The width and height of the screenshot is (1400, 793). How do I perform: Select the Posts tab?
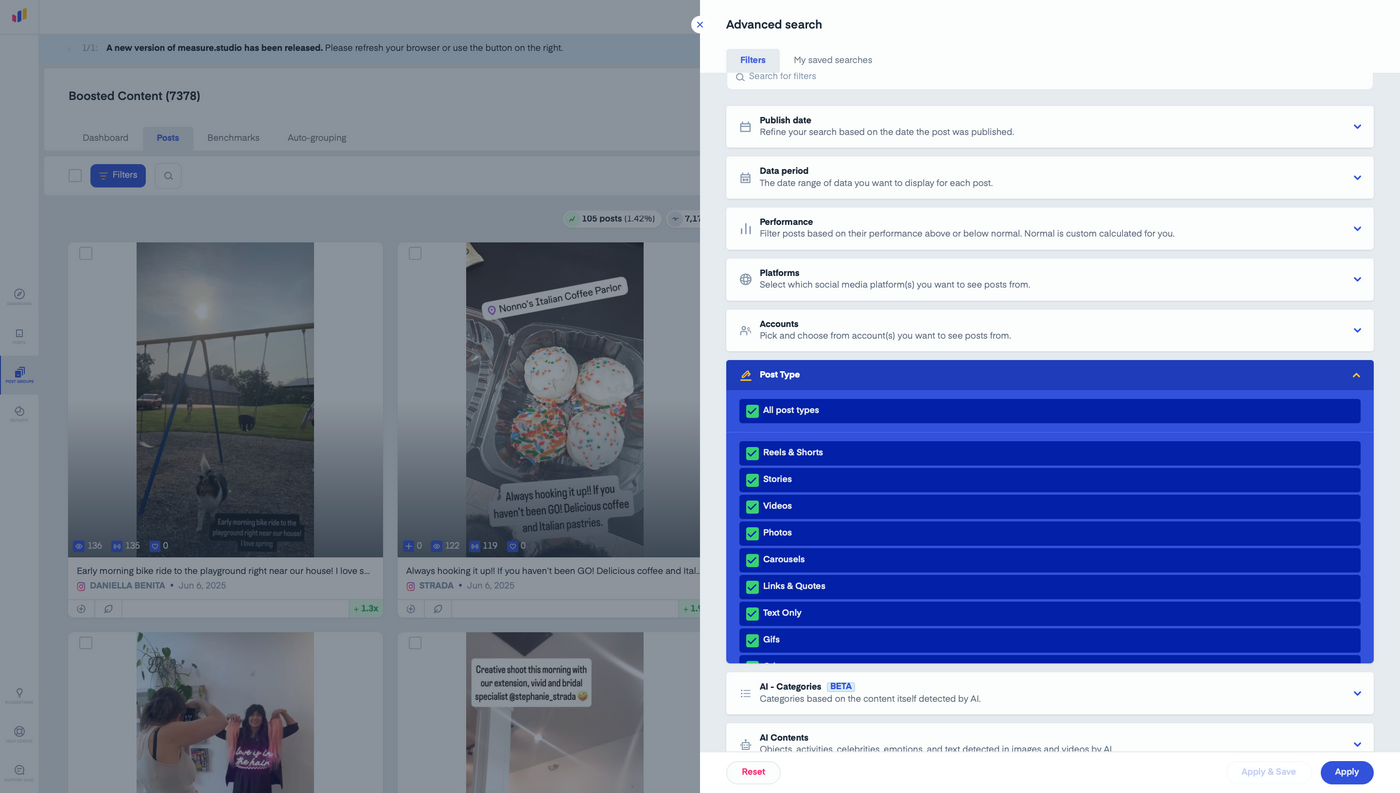(168, 138)
